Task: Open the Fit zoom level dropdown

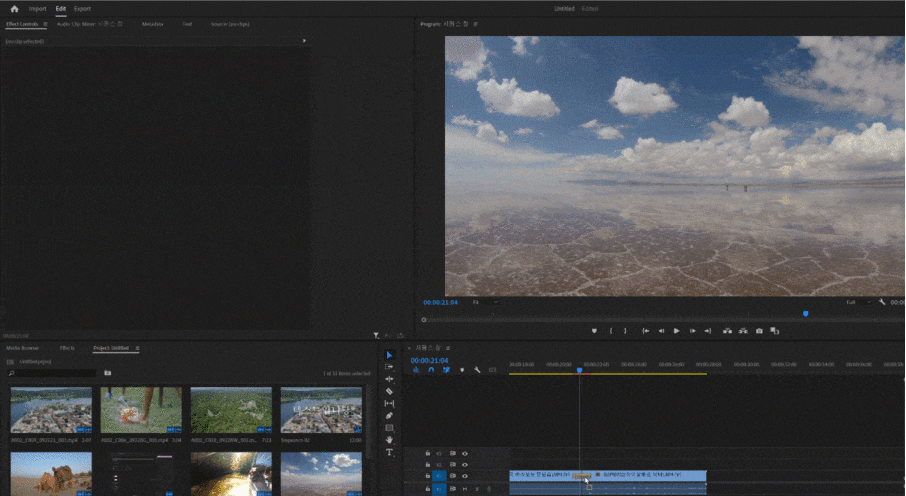Action: click(486, 302)
